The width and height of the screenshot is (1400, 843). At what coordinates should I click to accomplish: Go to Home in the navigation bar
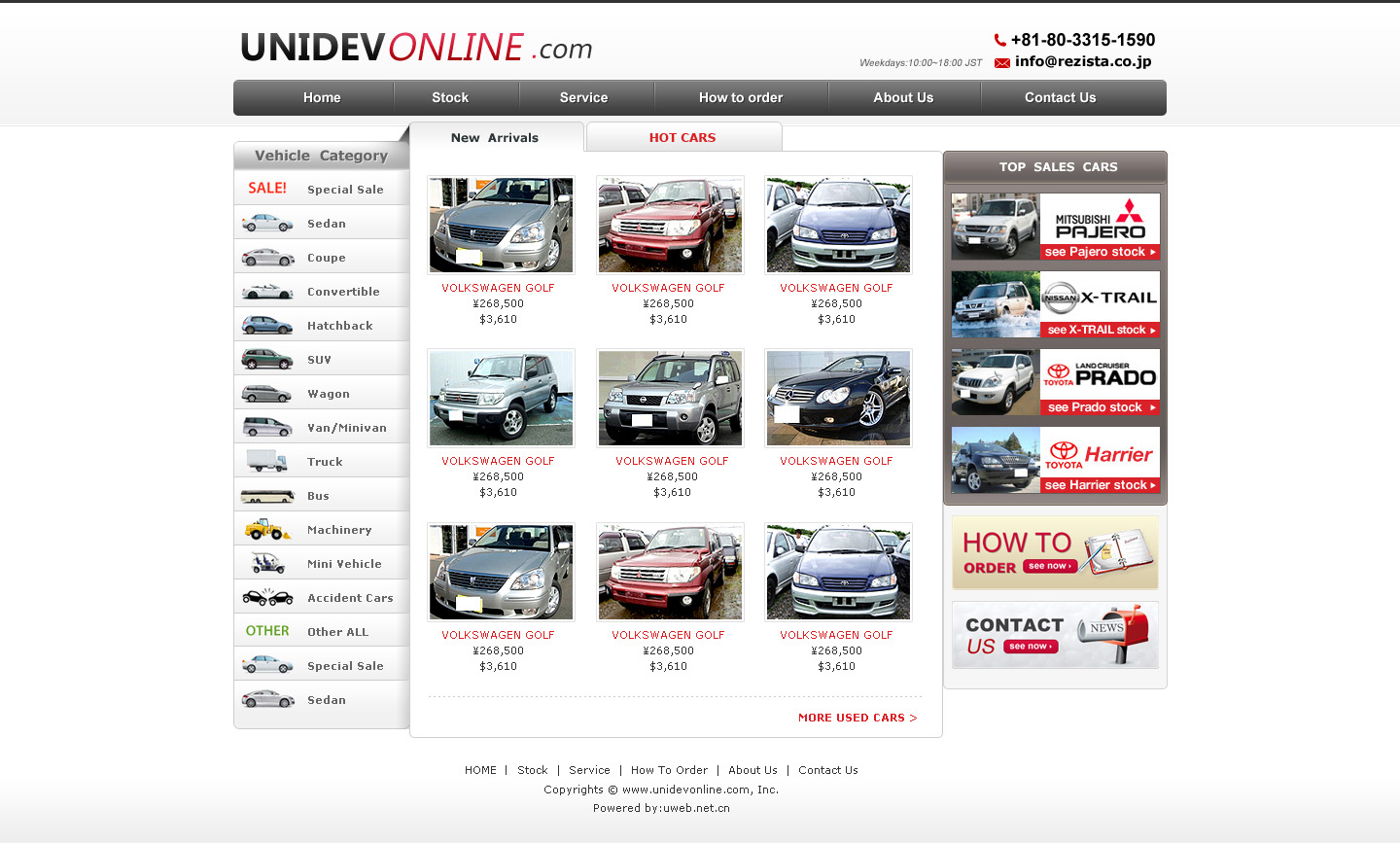pos(322,97)
